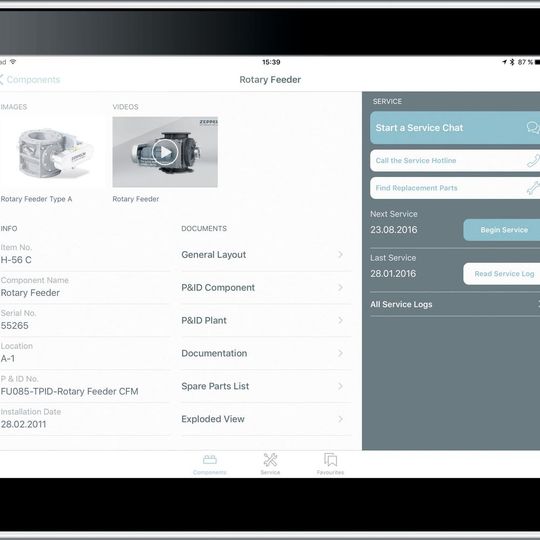
Task: Click the wrench icon for replacement parts
Action: click(534, 188)
